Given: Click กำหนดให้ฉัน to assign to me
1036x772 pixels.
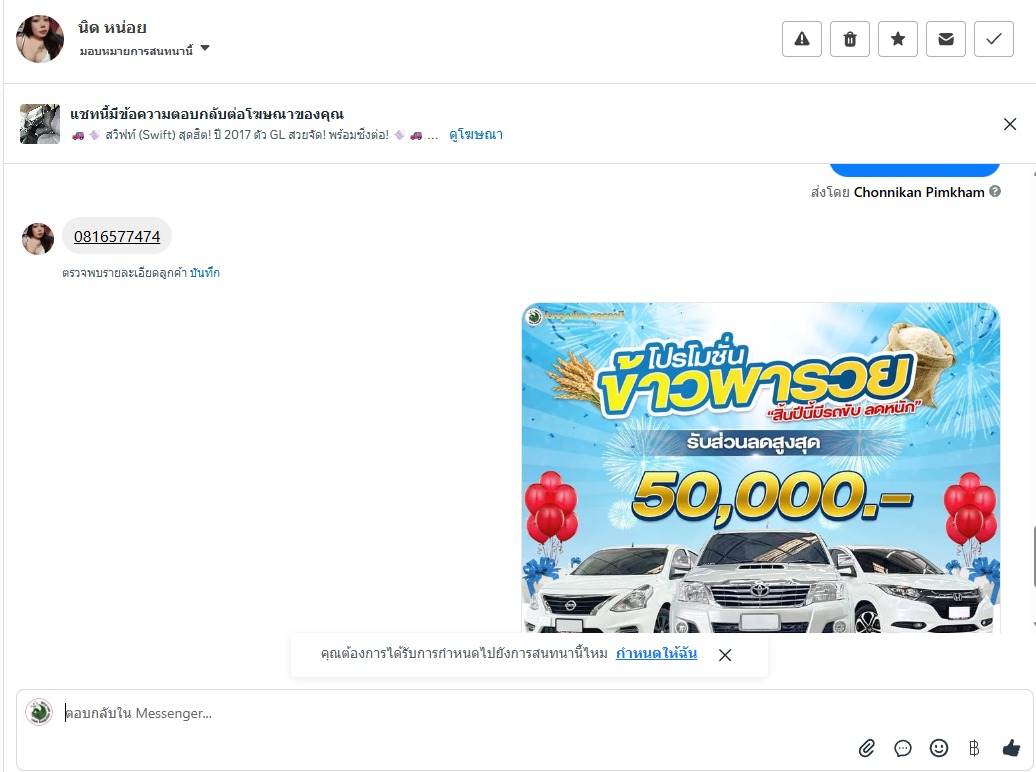Looking at the screenshot, I should 656,653.
